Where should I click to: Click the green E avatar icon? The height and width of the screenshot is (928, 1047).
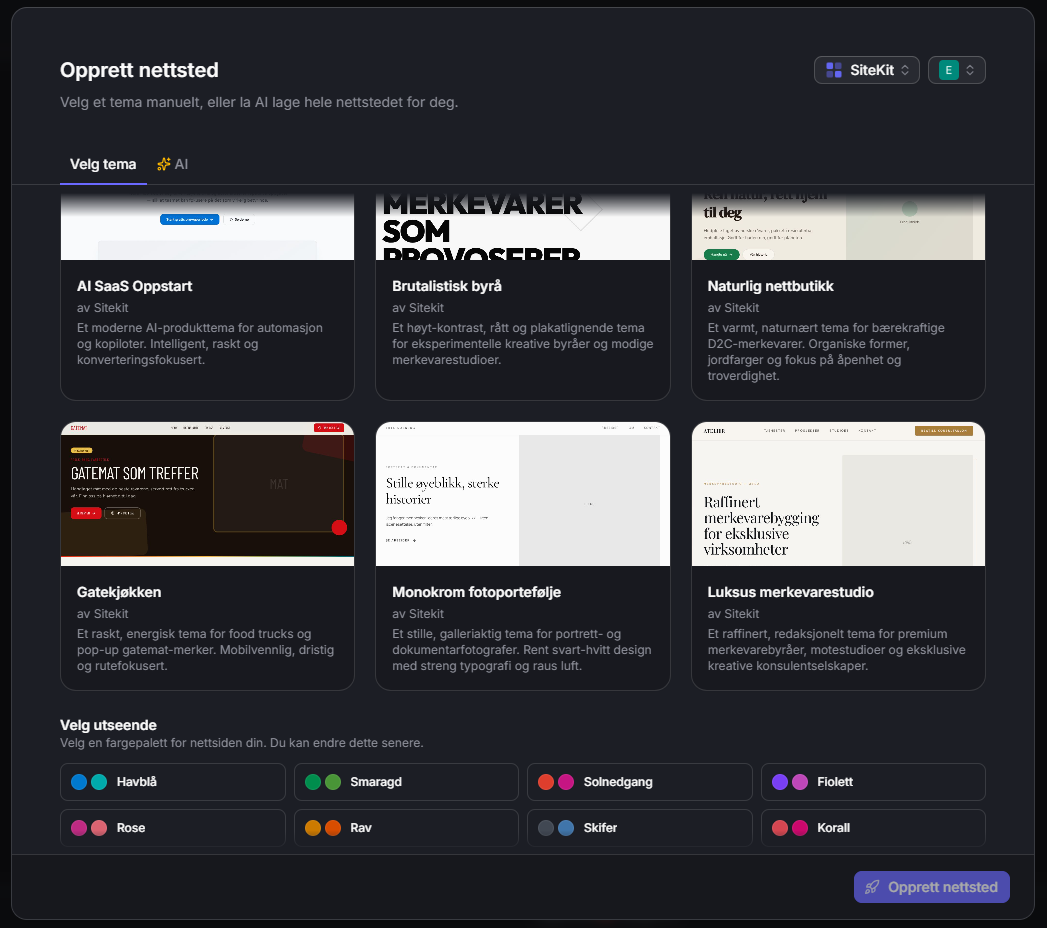948,70
